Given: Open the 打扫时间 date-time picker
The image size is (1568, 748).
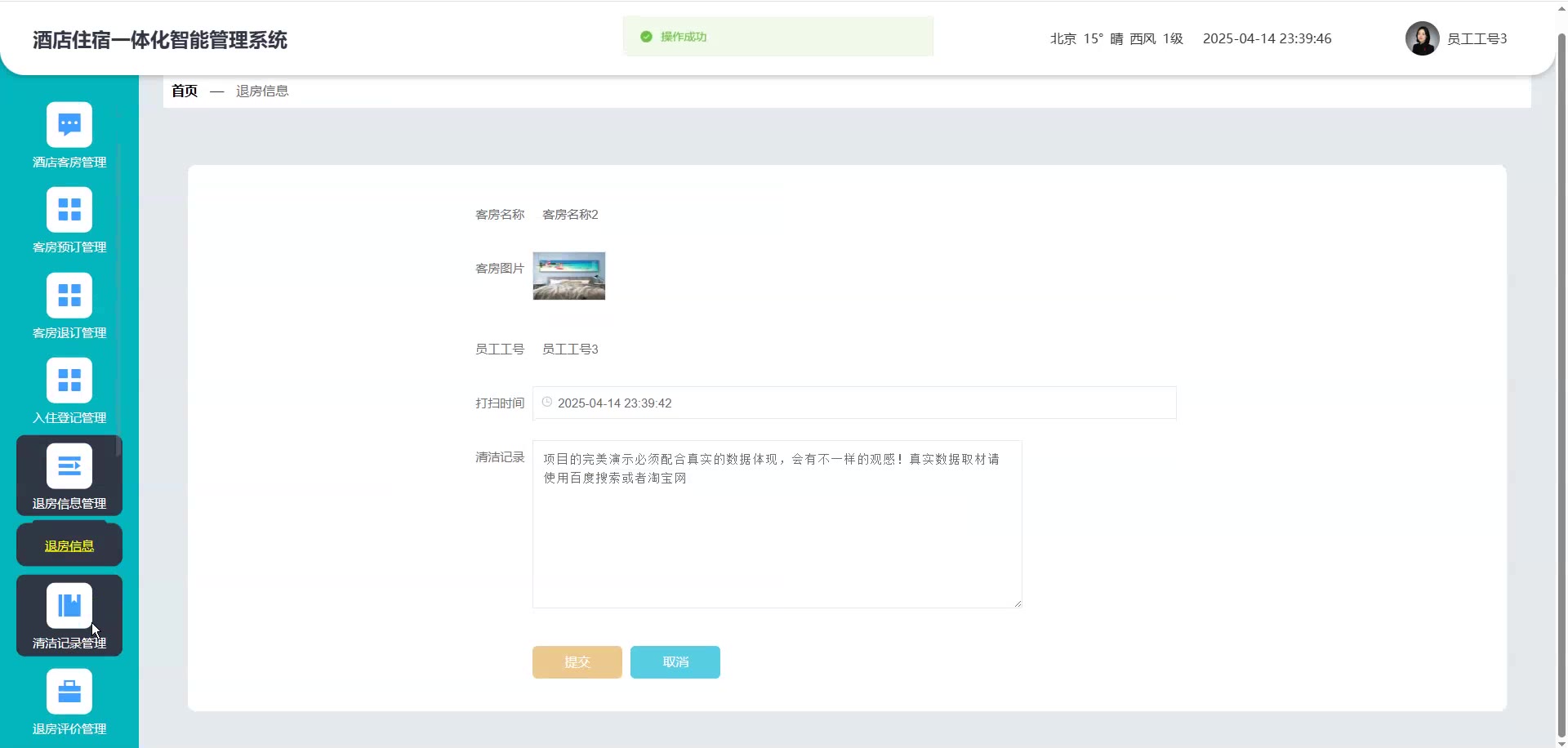Looking at the screenshot, I should (x=853, y=403).
